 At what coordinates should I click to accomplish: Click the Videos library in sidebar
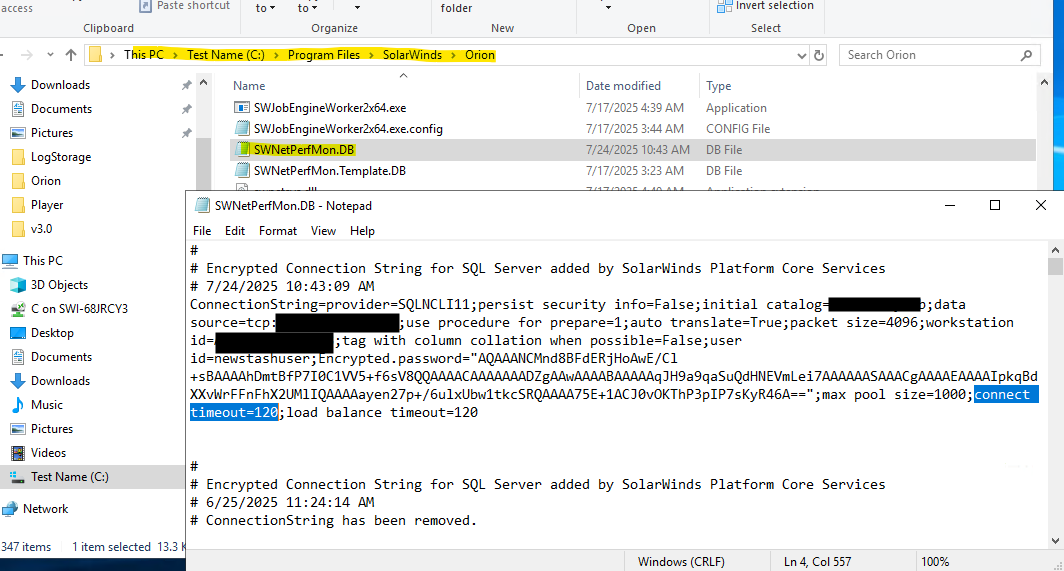pyautogui.click(x=48, y=453)
